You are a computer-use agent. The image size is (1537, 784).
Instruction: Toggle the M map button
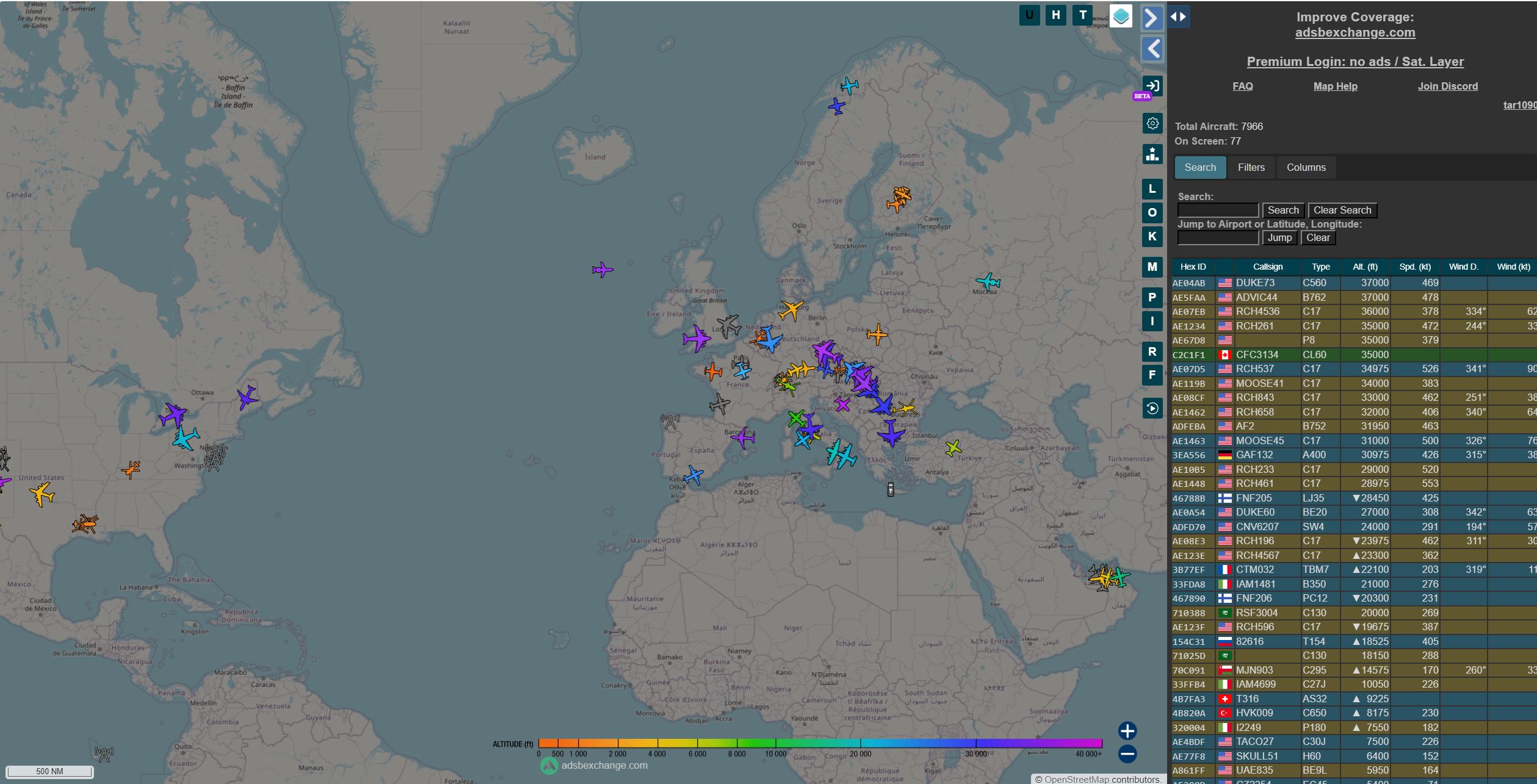[1152, 267]
